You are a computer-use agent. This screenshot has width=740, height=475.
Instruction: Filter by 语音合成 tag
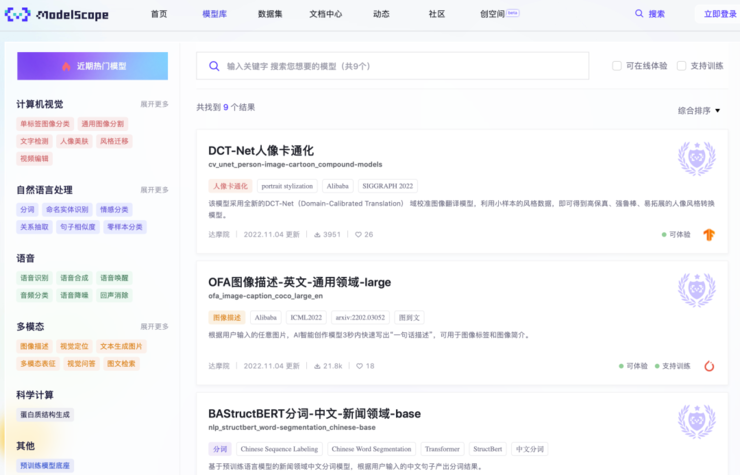75,278
